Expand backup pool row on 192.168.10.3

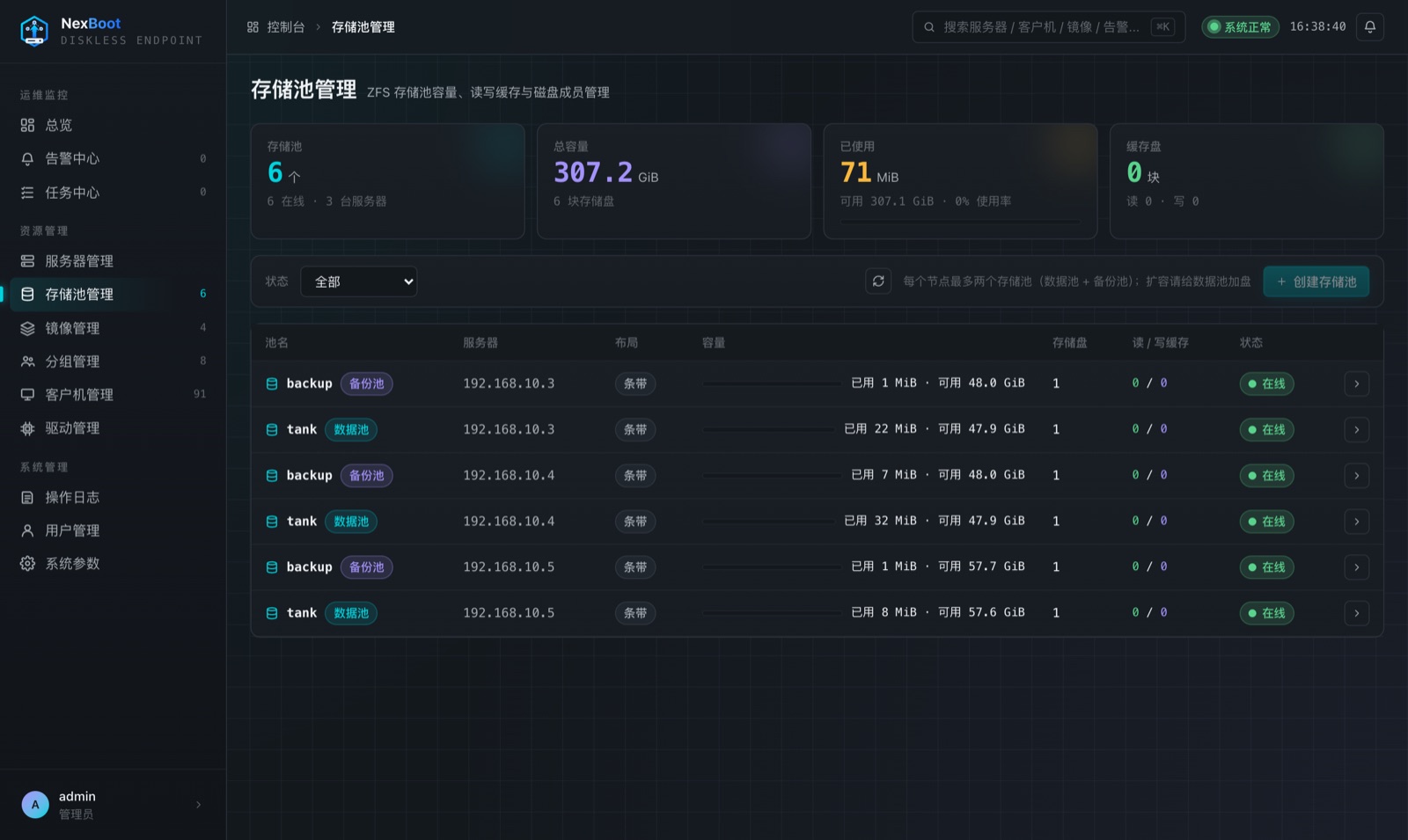1356,383
